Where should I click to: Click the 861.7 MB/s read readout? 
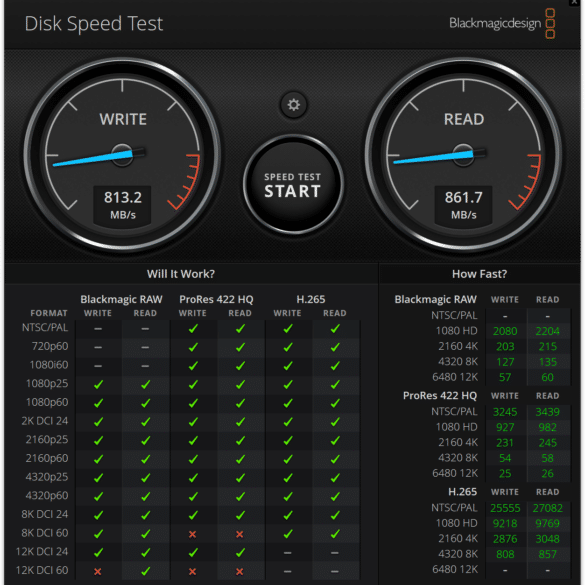(463, 205)
